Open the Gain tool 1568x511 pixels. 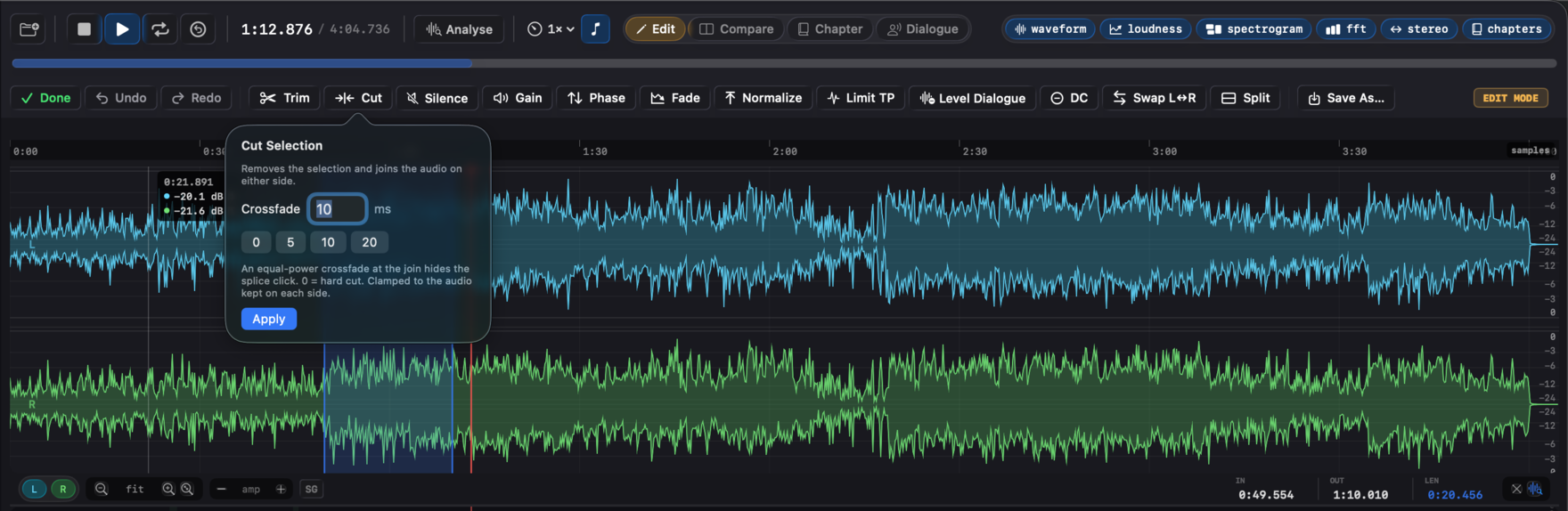(x=518, y=98)
